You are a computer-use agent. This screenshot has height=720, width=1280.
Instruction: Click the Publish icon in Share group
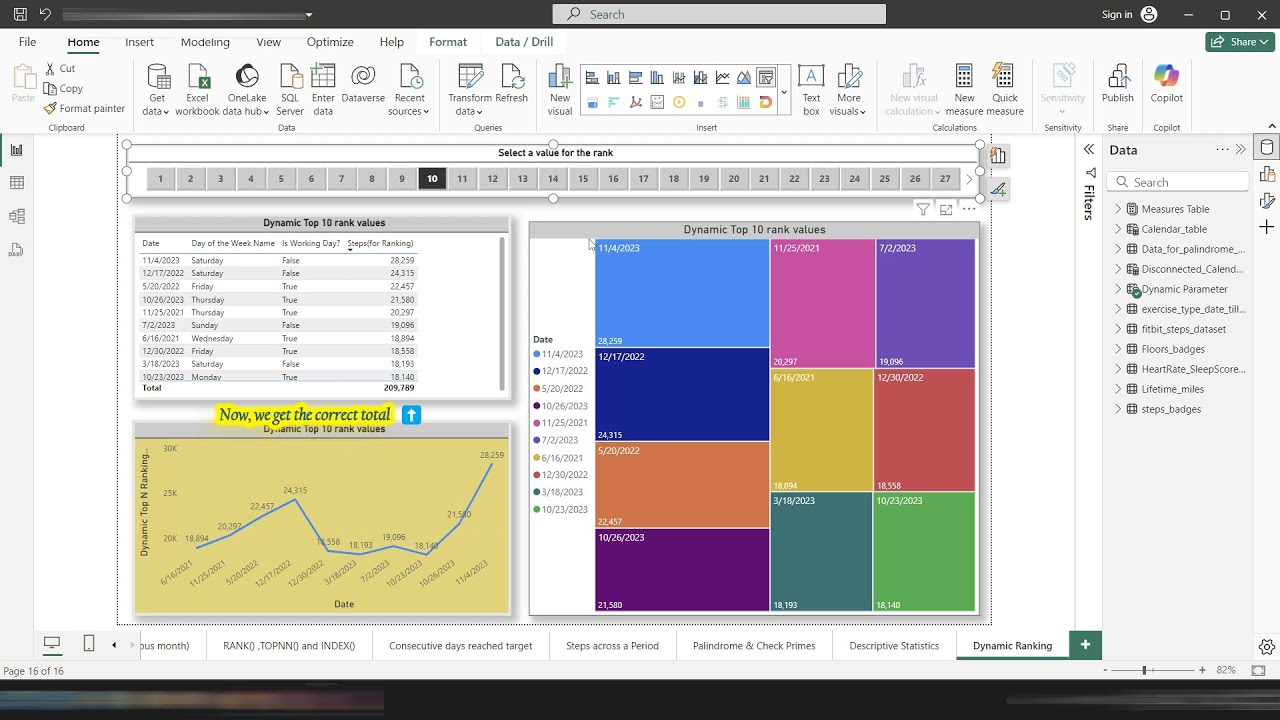(x=1117, y=84)
